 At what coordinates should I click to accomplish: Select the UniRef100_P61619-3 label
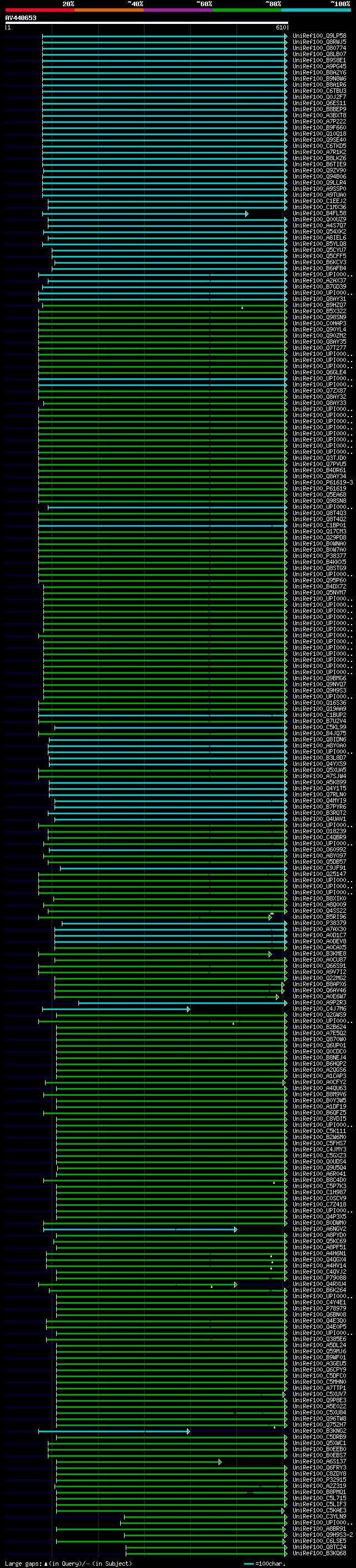[323, 483]
